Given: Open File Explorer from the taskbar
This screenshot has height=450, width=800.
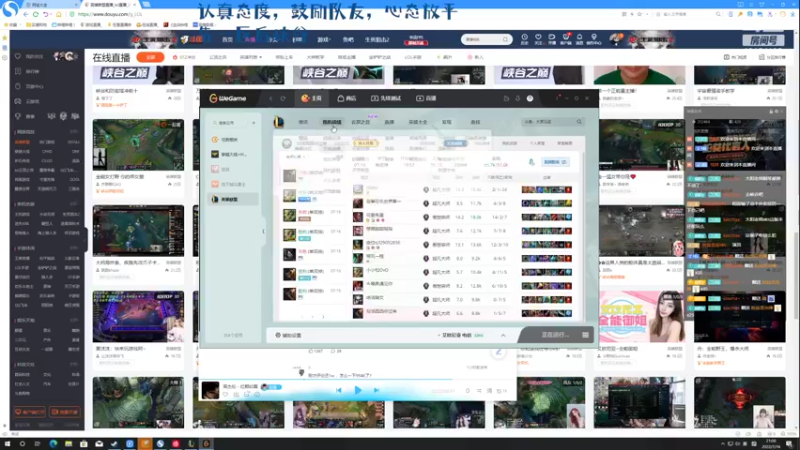Looking at the screenshot, I should pyautogui.click(x=68, y=444).
